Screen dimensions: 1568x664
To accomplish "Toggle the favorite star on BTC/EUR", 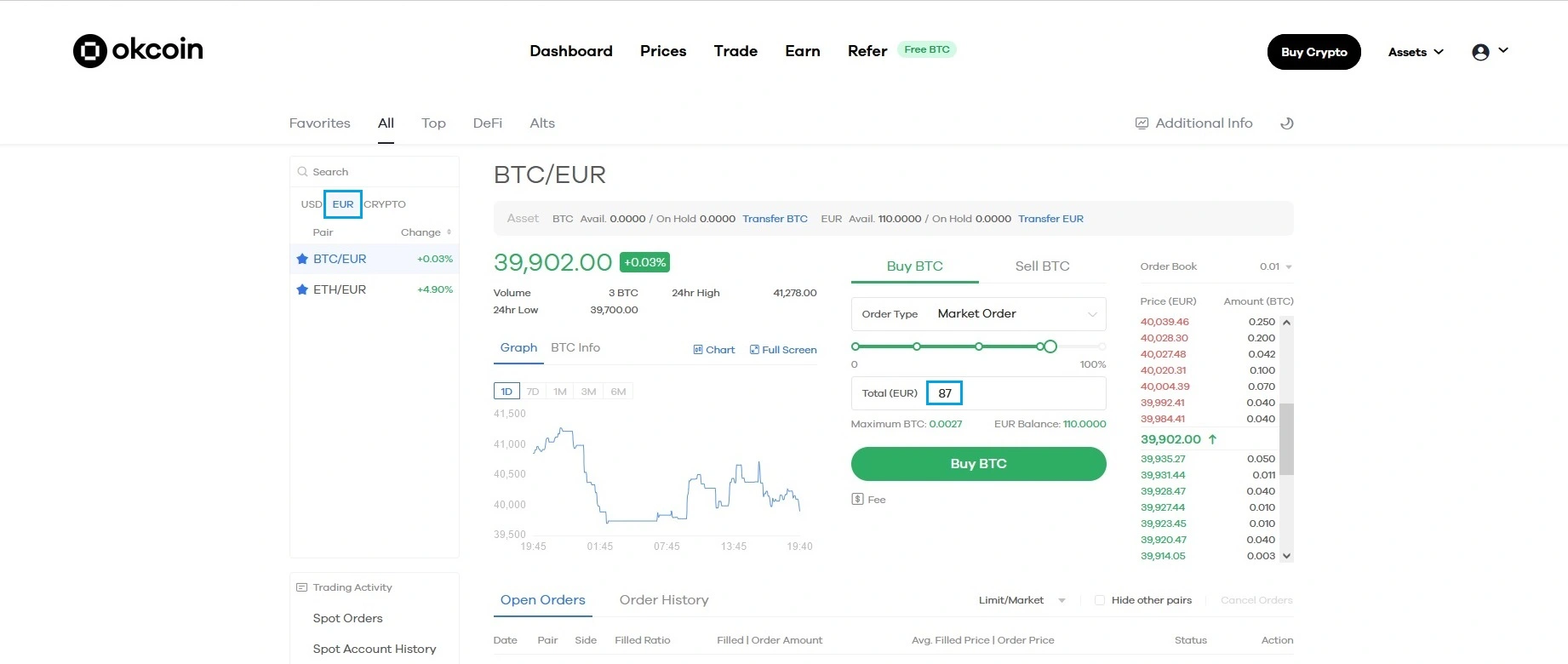I will (x=302, y=259).
